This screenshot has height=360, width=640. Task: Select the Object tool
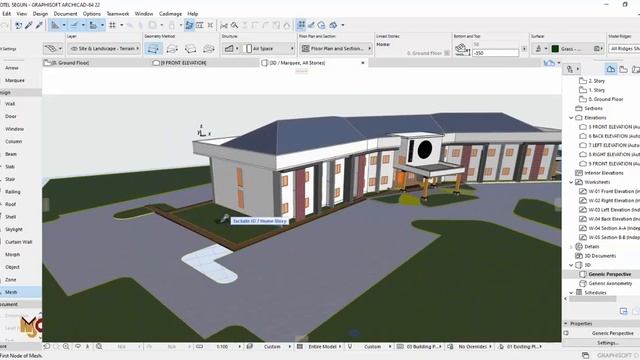click(12, 267)
